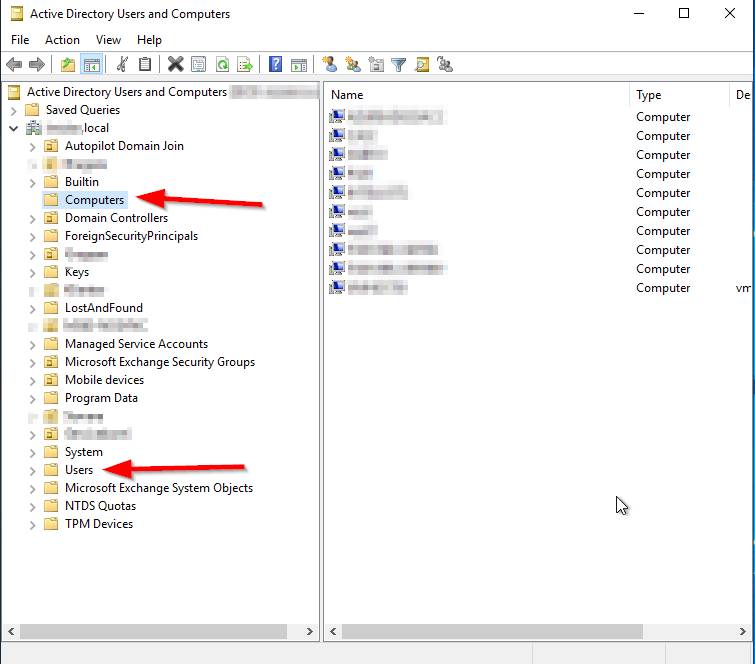The width and height of the screenshot is (755, 664).
Task: Open the View menu
Action: point(108,40)
